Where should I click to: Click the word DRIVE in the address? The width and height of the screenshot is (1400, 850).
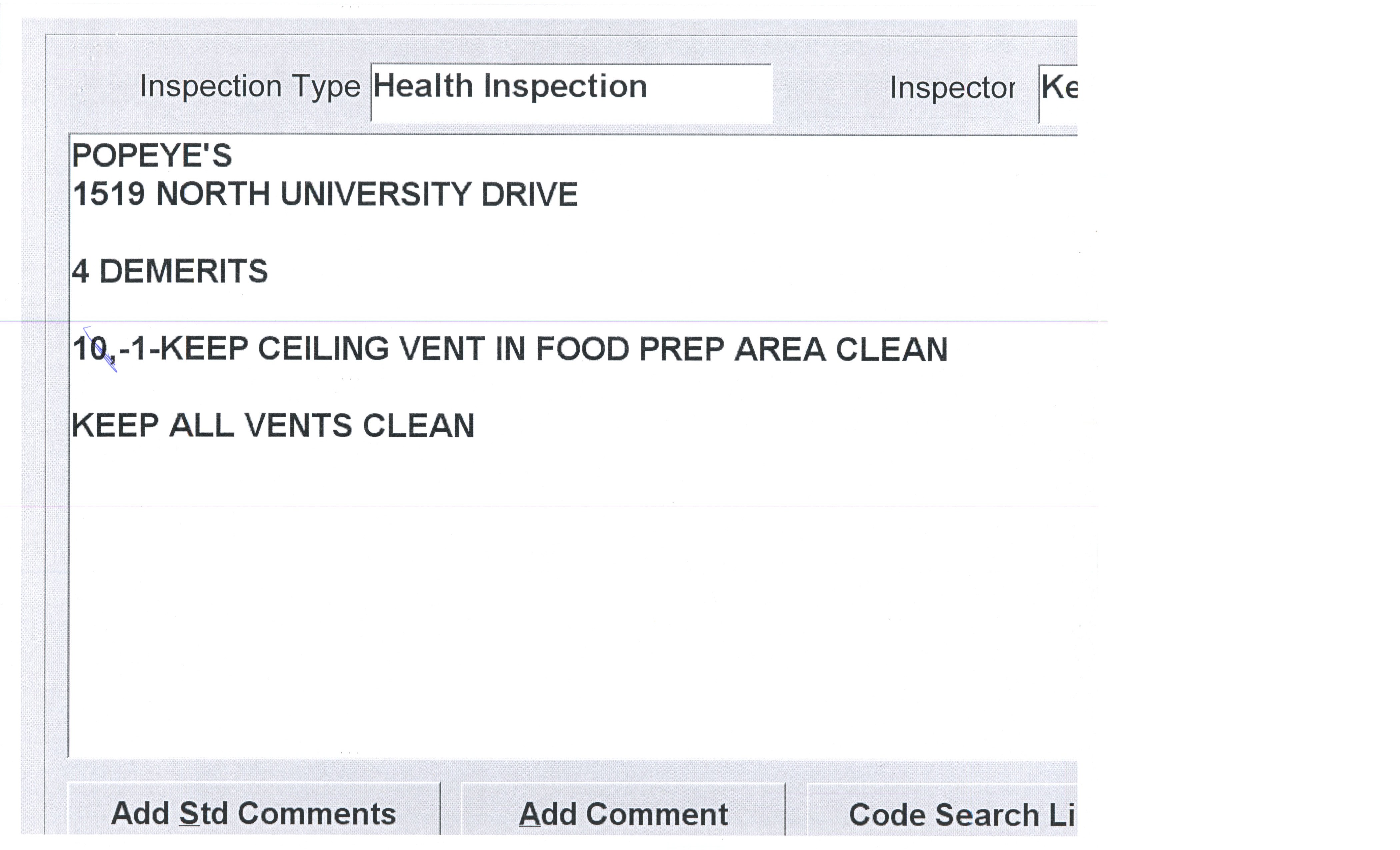click(x=530, y=194)
